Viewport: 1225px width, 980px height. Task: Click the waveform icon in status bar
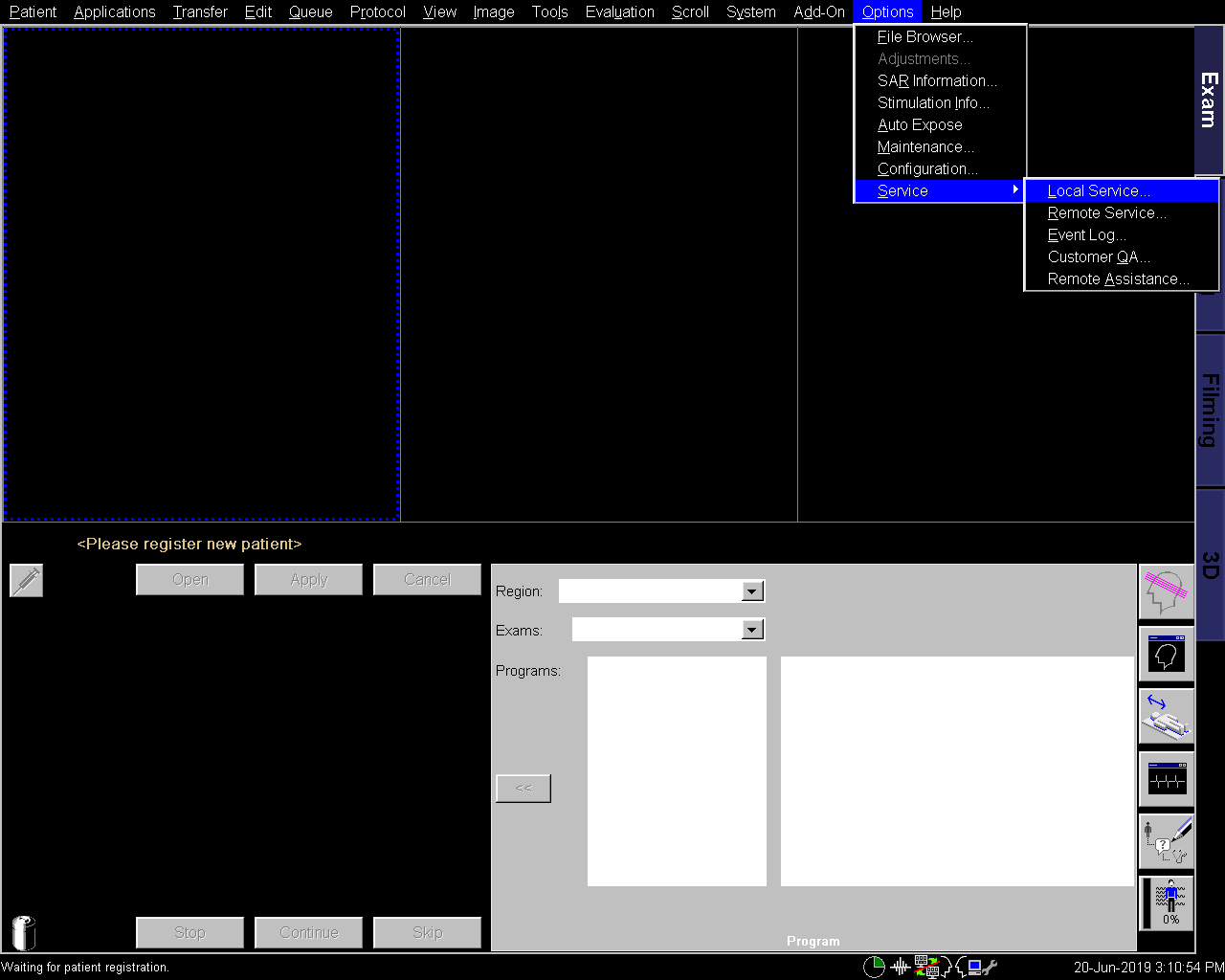pos(900,967)
